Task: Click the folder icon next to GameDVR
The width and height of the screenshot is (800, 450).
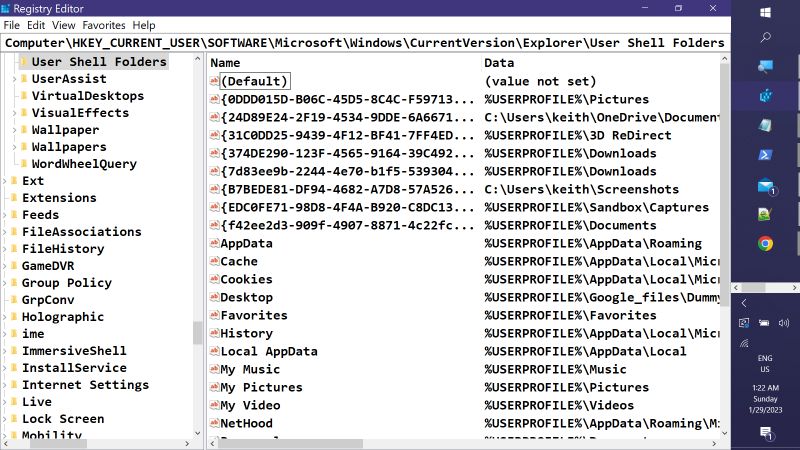Action: 14,266
